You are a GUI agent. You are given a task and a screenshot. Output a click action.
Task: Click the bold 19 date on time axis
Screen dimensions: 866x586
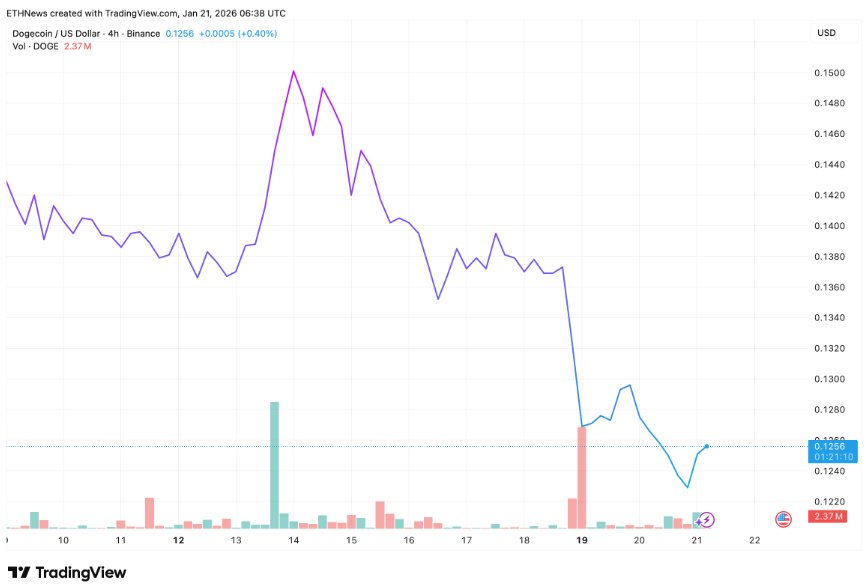(x=582, y=540)
